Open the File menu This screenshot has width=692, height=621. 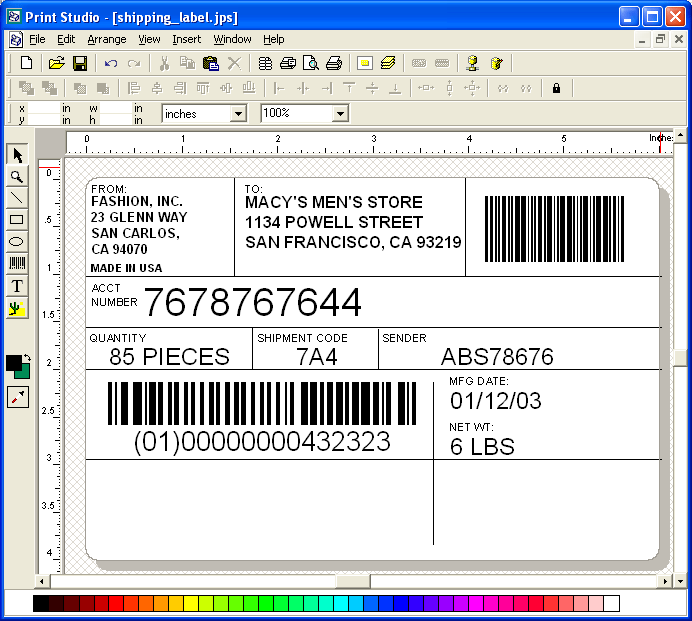pyautogui.click(x=37, y=39)
